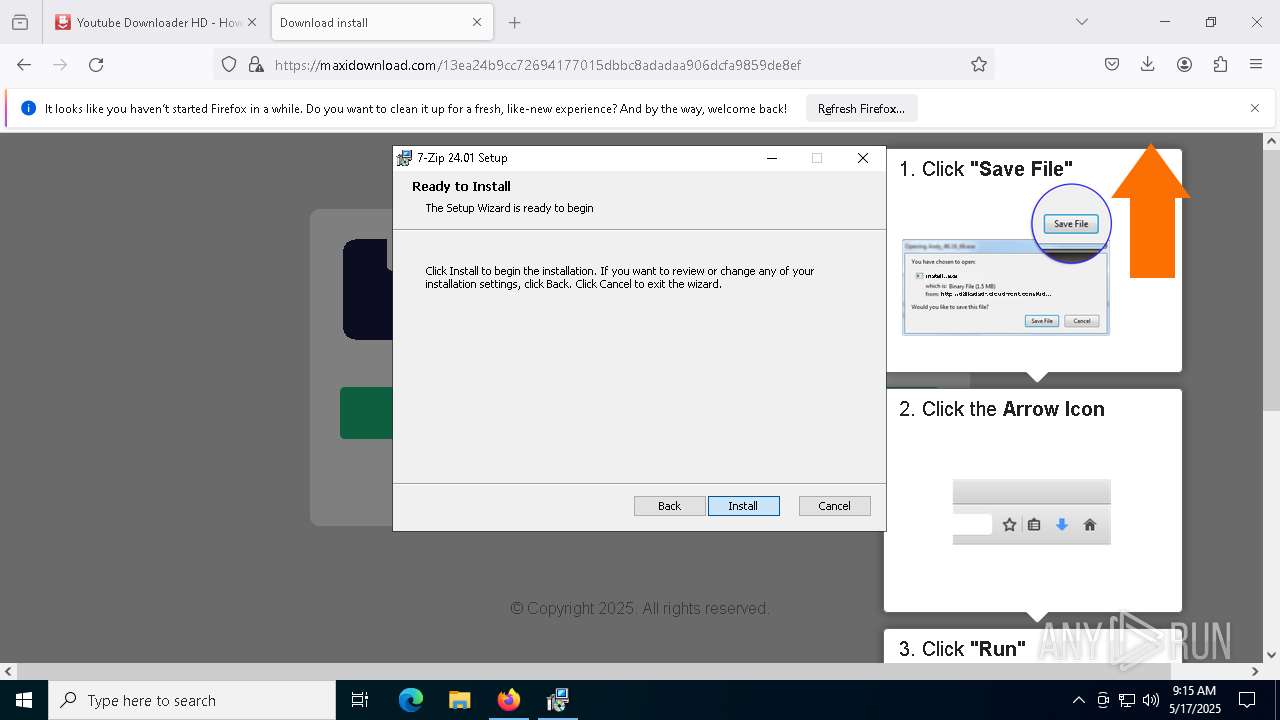
Task: Open Task View on taskbar
Action: point(360,700)
